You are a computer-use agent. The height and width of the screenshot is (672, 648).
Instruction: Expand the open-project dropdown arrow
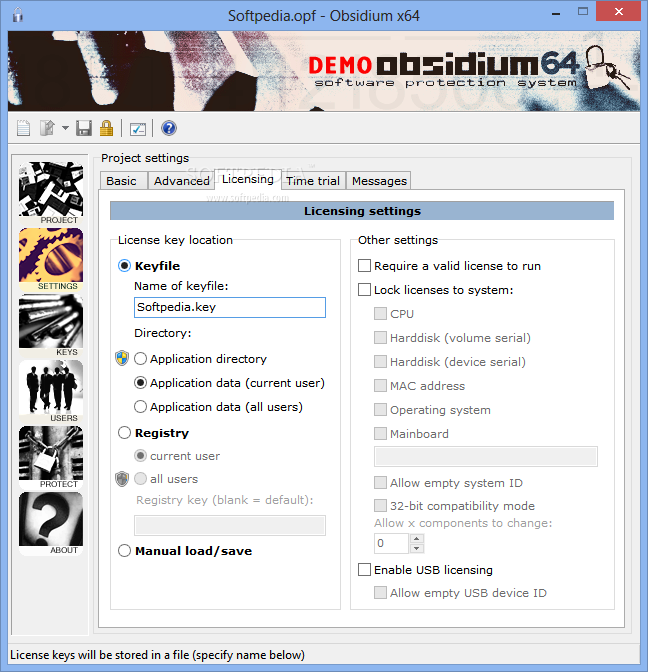click(65, 128)
